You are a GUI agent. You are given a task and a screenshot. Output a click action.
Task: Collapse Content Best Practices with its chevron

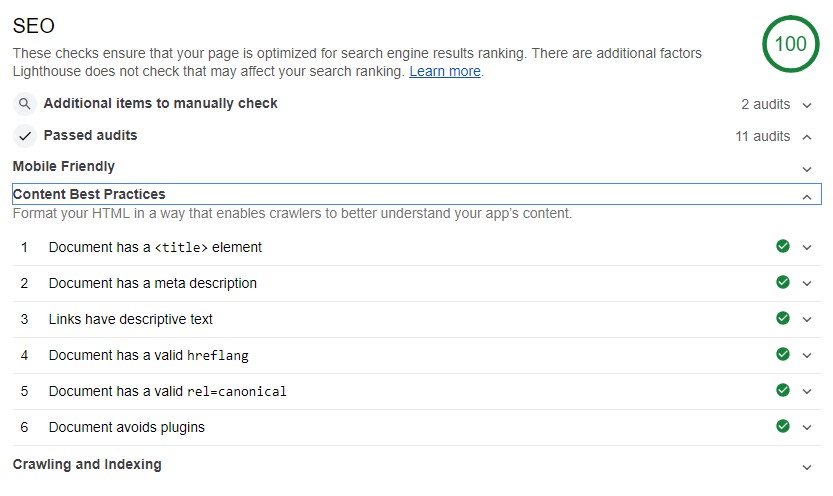[x=807, y=197]
